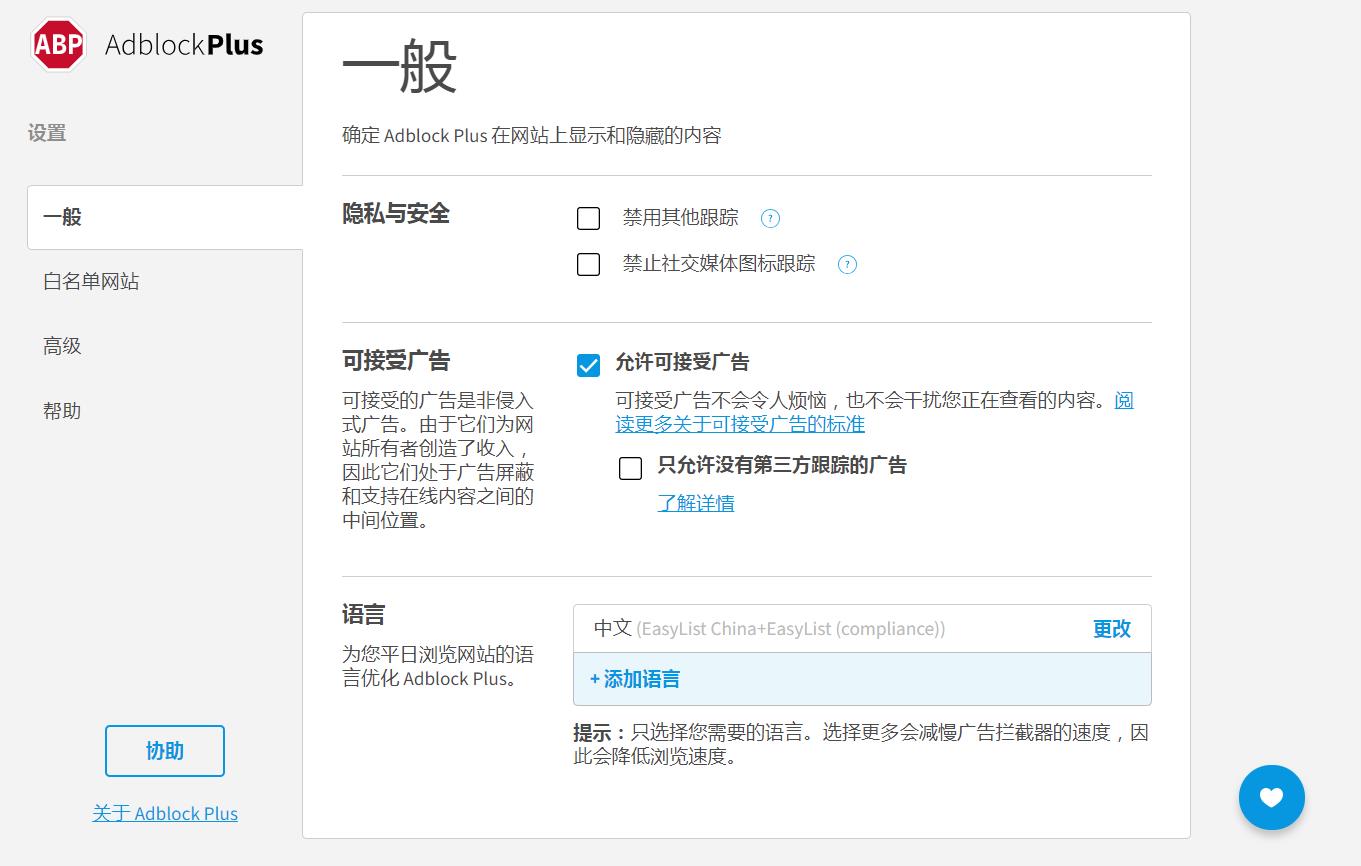Open help tooltip next to 禁止社交媒体图标跟踪
1361x866 pixels.
click(847, 264)
